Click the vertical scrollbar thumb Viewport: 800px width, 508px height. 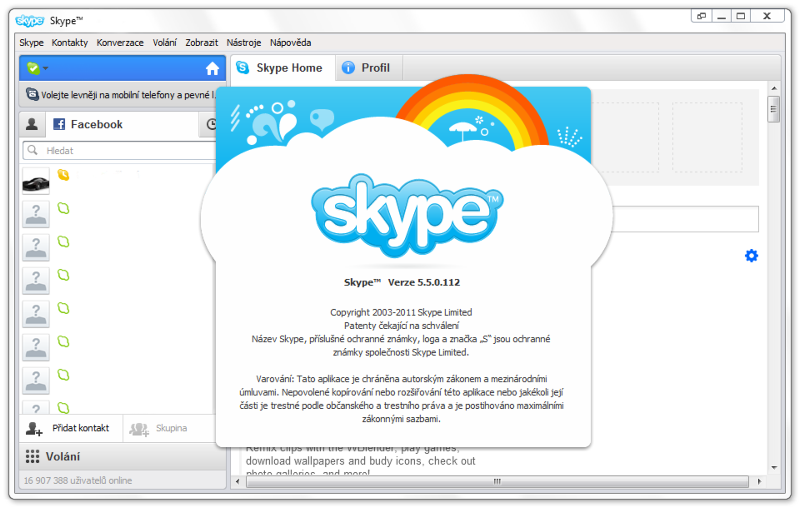tap(773, 109)
